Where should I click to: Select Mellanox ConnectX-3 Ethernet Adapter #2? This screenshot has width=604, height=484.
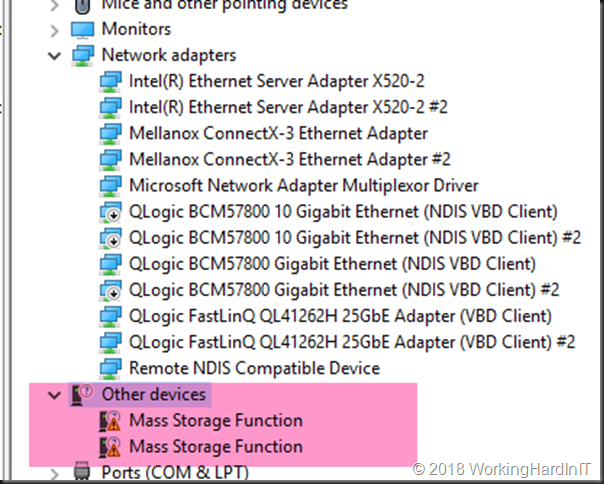[x=290, y=160]
